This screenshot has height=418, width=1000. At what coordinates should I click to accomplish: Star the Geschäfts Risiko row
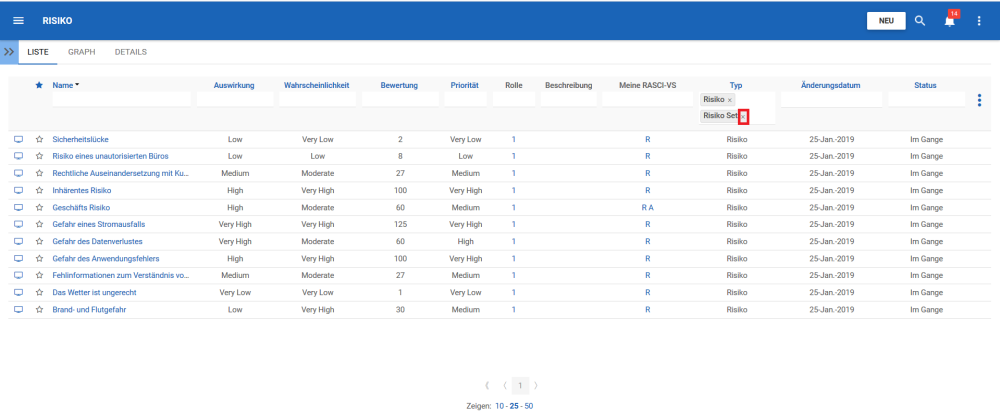[x=39, y=207]
